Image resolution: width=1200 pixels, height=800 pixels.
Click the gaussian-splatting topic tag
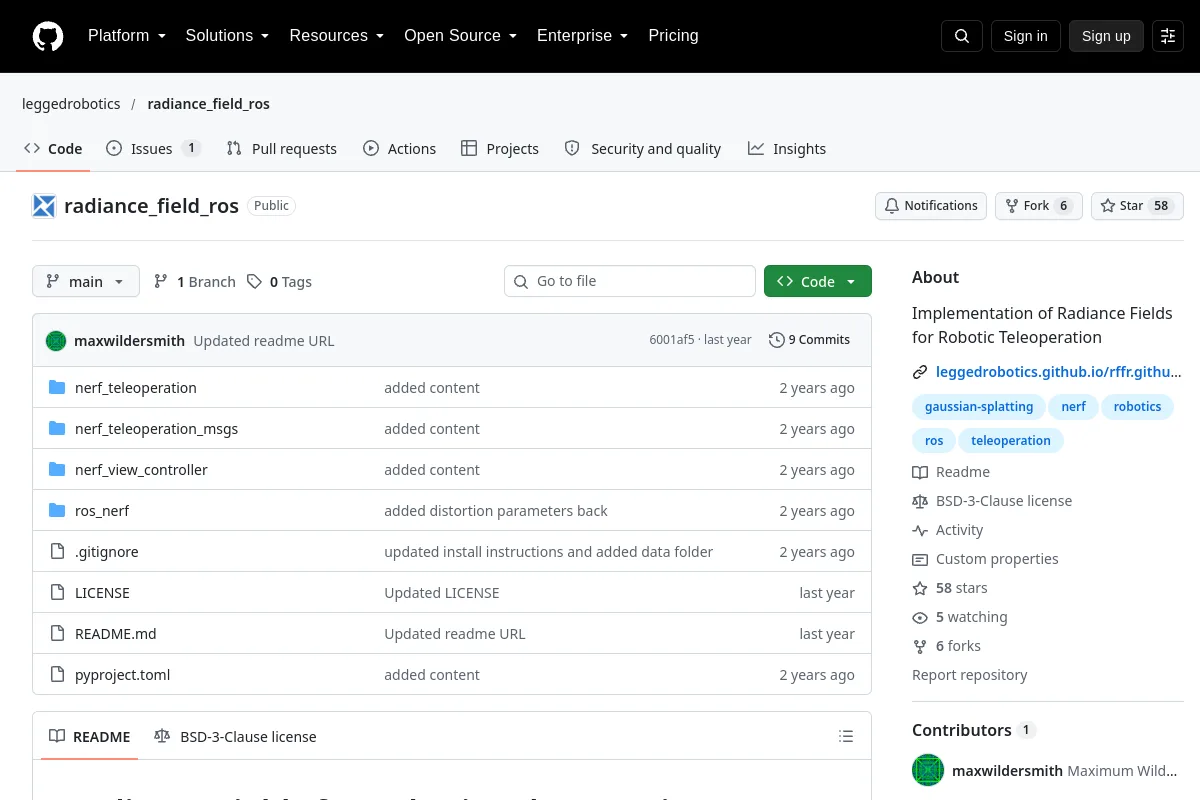click(x=979, y=407)
